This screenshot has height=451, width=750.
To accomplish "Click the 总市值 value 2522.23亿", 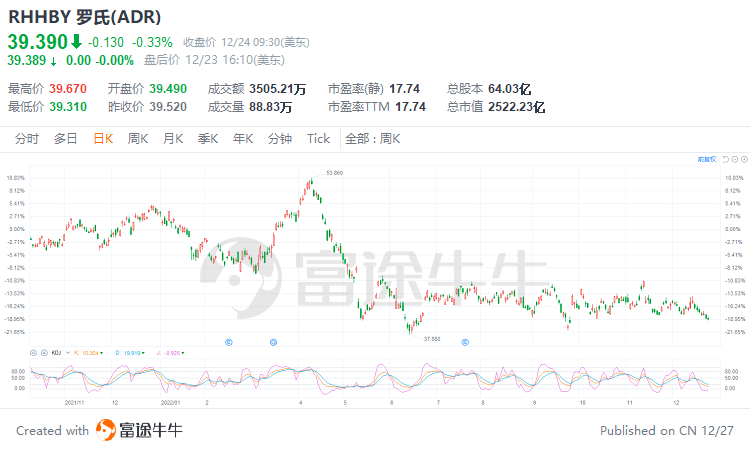I will (x=517, y=107).
